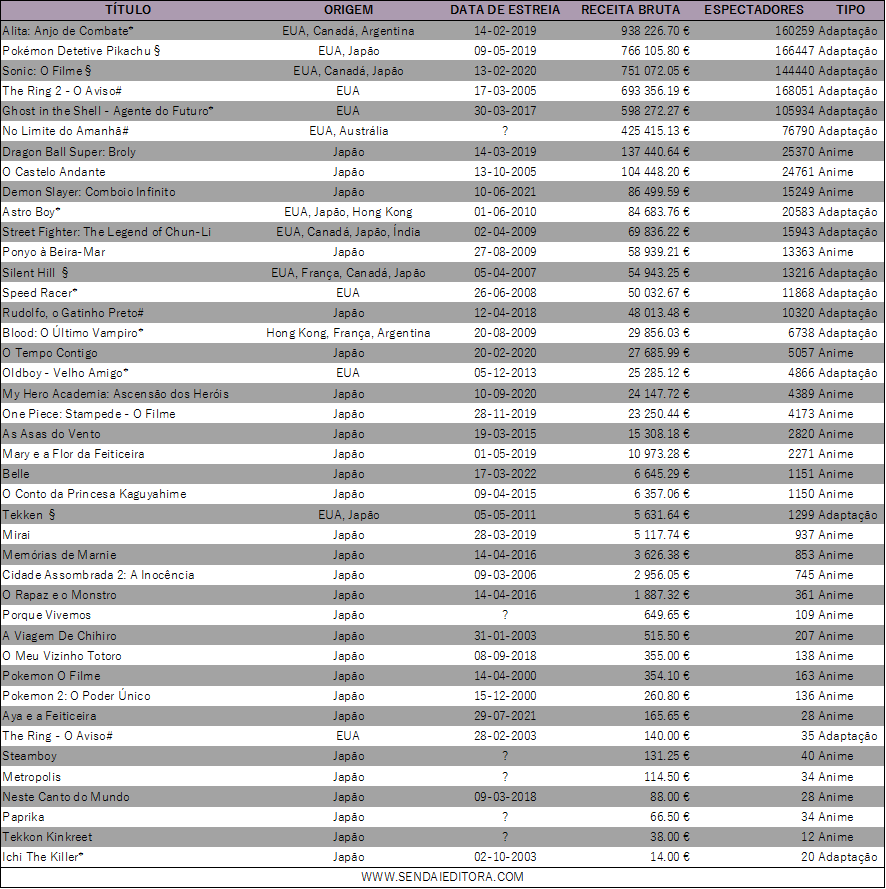Select the title 'Blood: O Último Vampiro'
Screen dimensions: 886x889
click(x=73, y=333)
